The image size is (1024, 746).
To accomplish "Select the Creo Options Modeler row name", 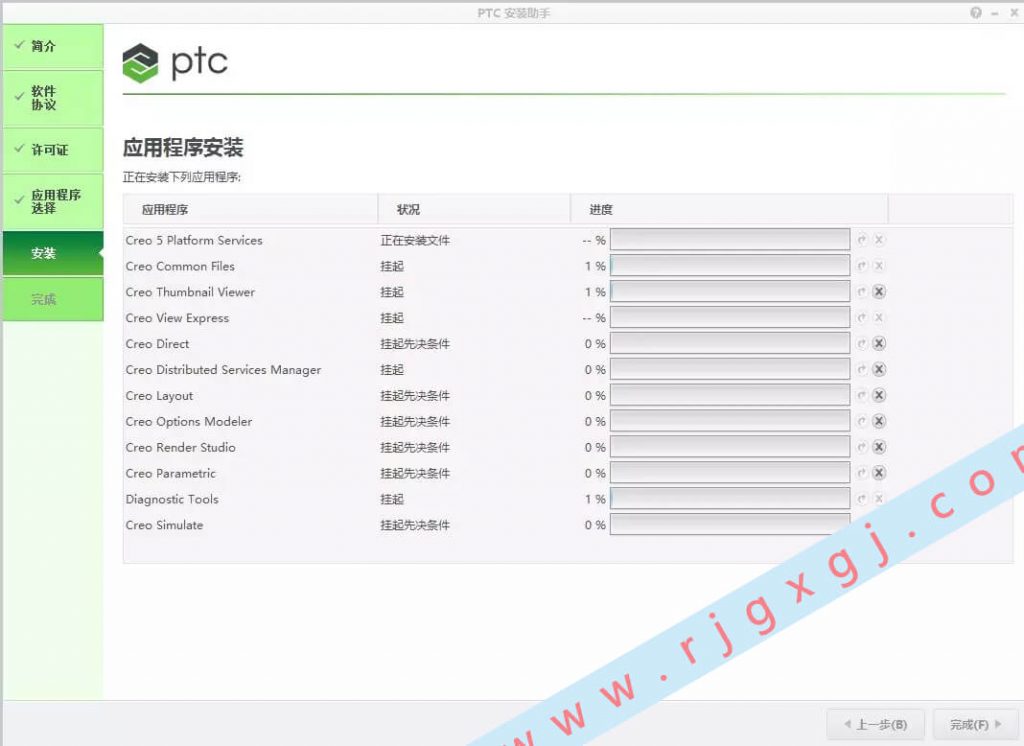I will pyautogui.click(x=189, y=421).
